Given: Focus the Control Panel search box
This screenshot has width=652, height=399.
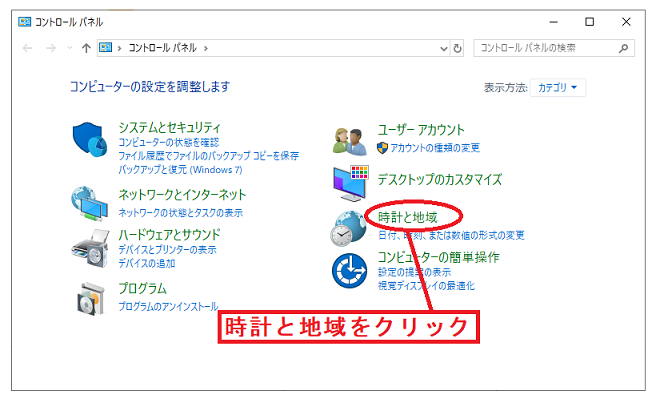Looking at the screenshot, I should point(554,48).
